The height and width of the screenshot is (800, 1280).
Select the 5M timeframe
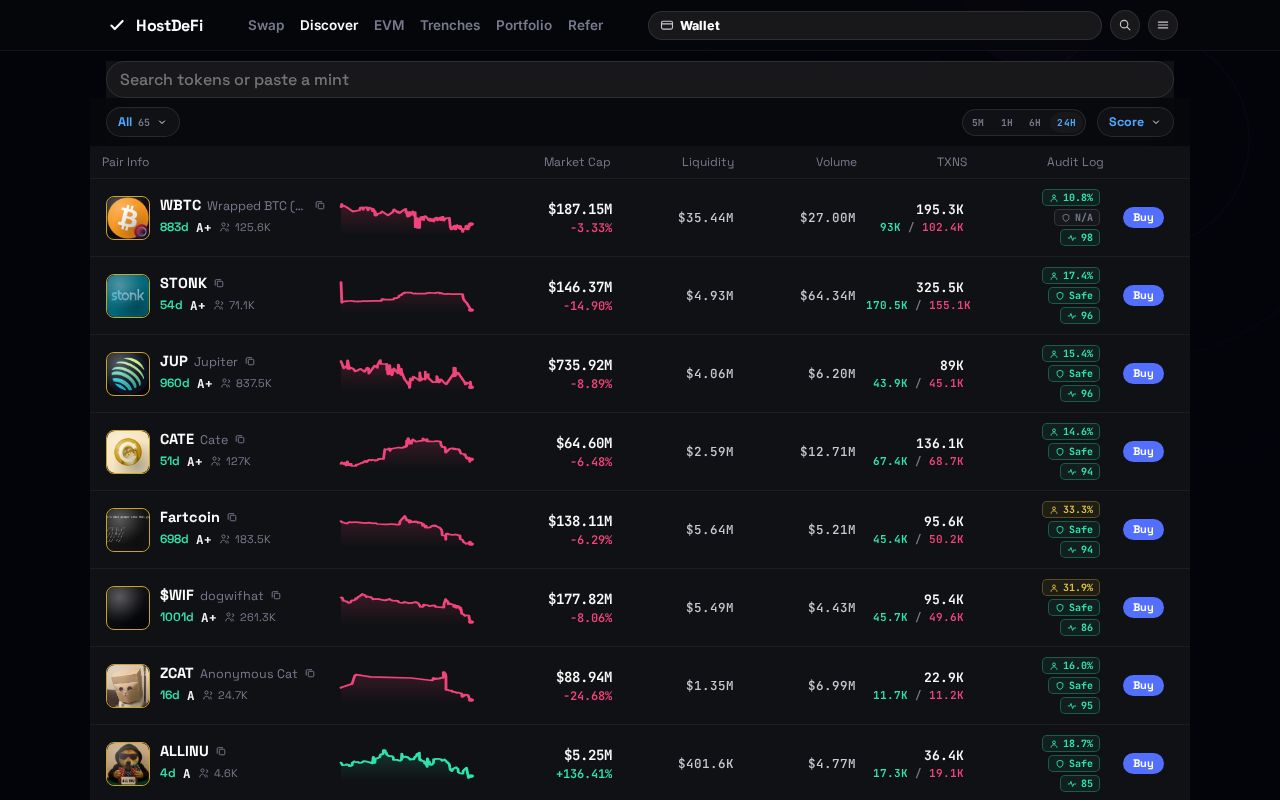click(x=978, y=122)
